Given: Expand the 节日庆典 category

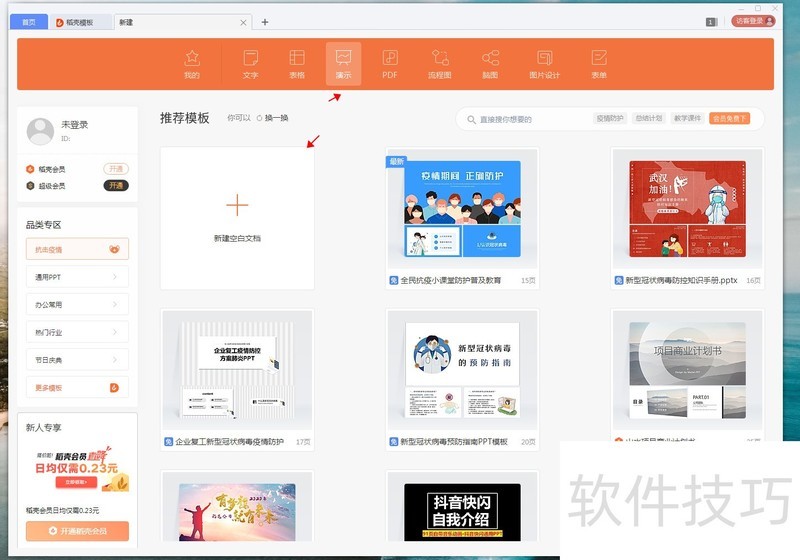Looking at the screenshot, I should tap(78, 360).
